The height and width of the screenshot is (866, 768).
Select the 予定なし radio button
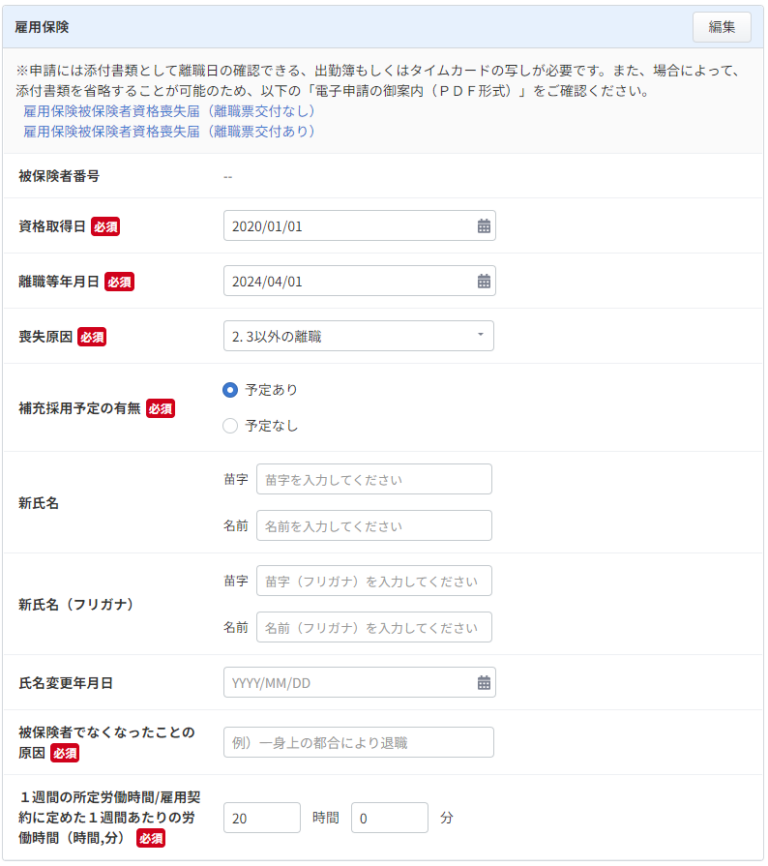[230, 426]
